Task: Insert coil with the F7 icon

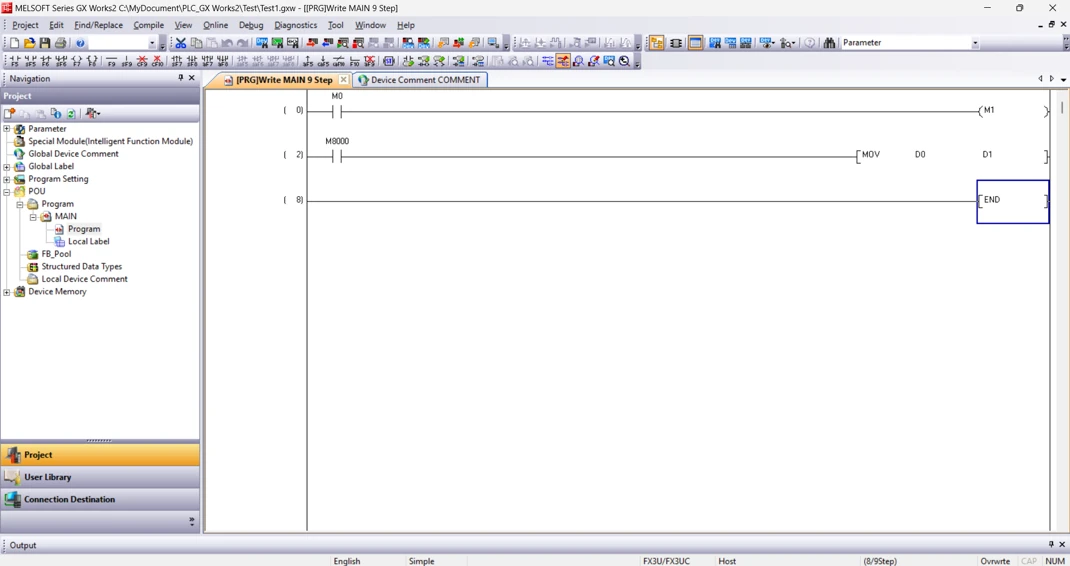Action: pyautogui.click(x=76, y=61)
